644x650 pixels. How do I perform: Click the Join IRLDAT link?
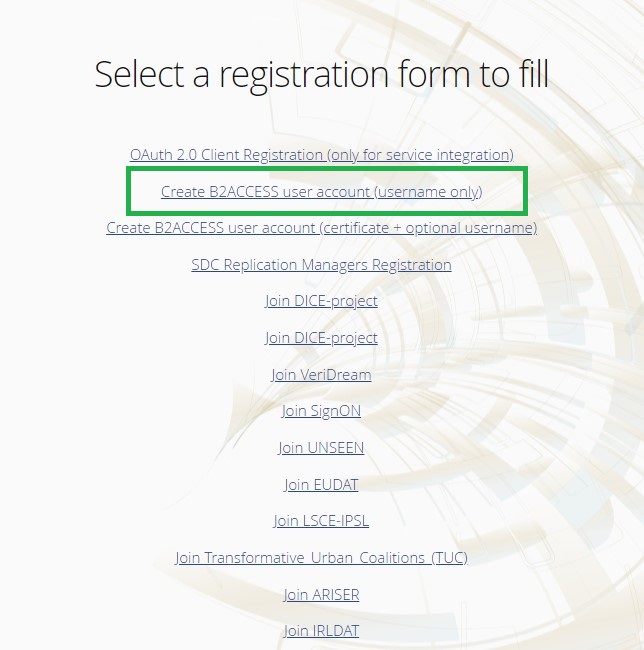point(321,631)
